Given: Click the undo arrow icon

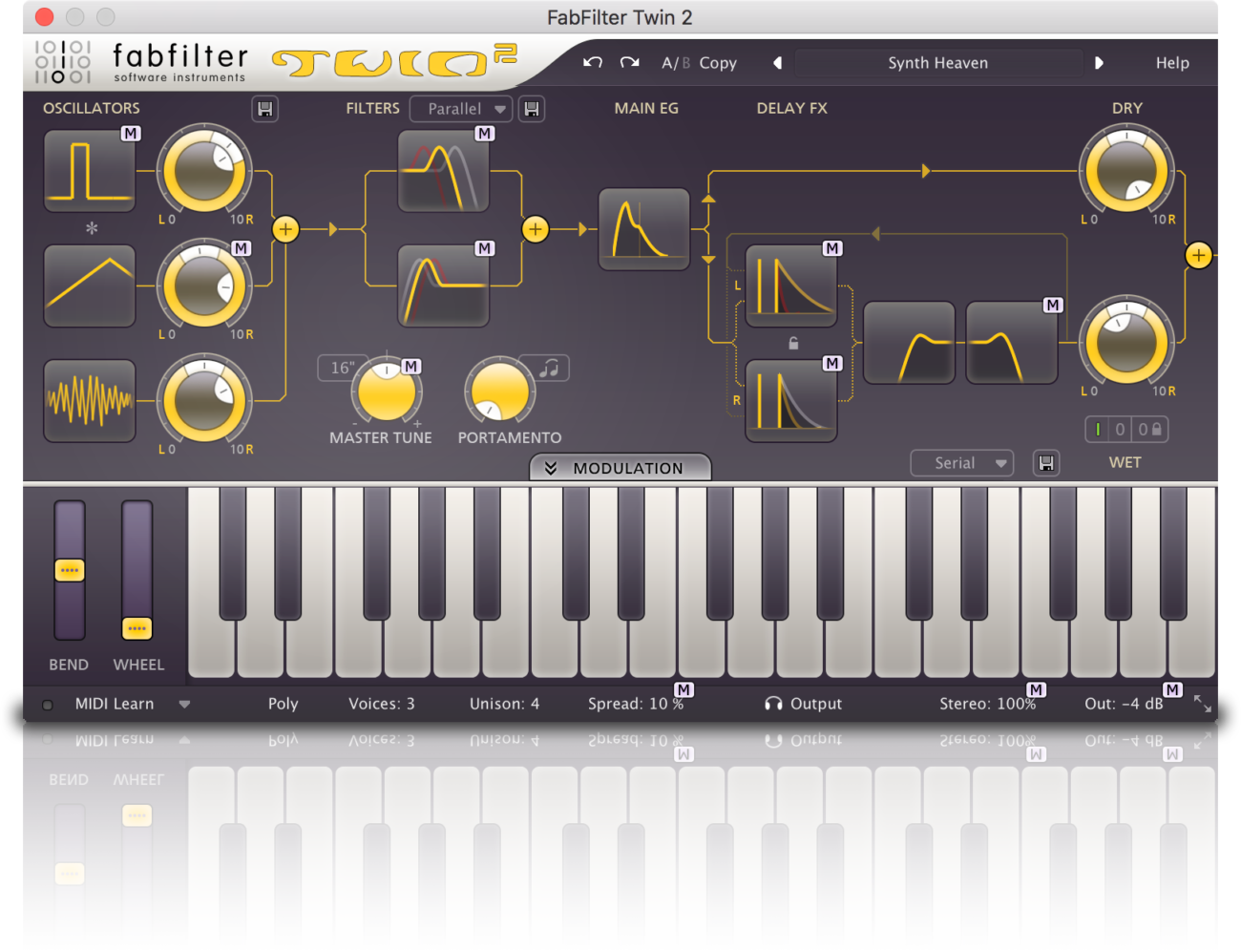Looking at the screenshot, I should pos(593,62).
